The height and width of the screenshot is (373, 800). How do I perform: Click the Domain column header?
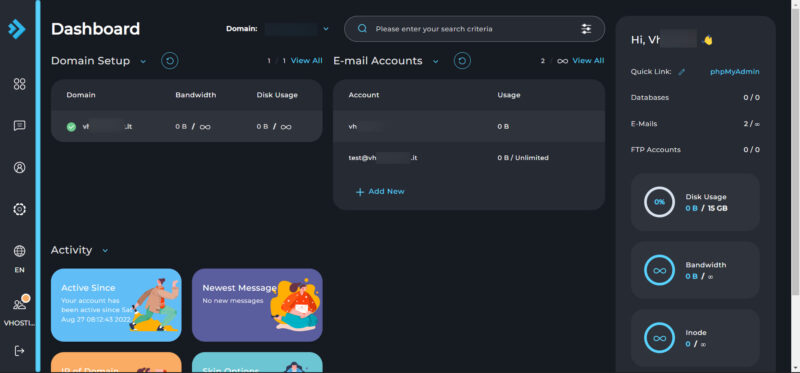(81, 95)
